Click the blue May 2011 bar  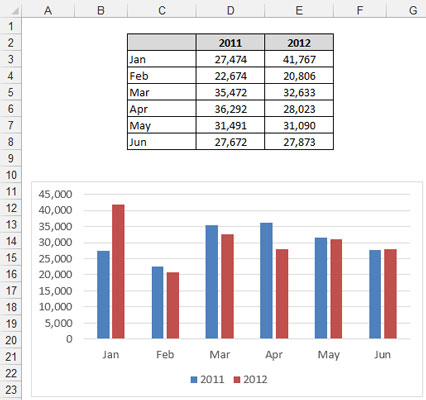[321, 288]
